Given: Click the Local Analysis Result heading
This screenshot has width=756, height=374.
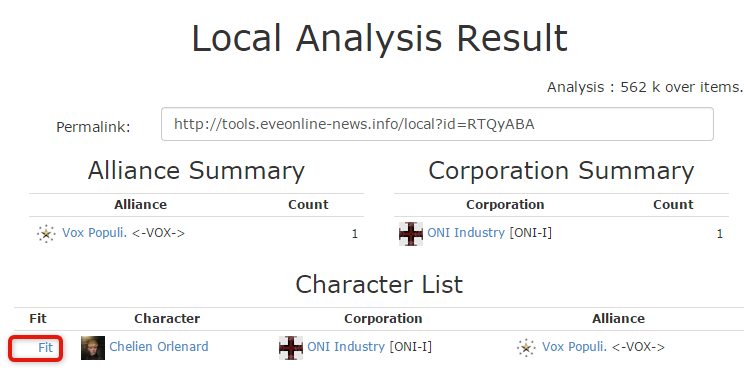Looking at the screenshot, I should (379, 39).
